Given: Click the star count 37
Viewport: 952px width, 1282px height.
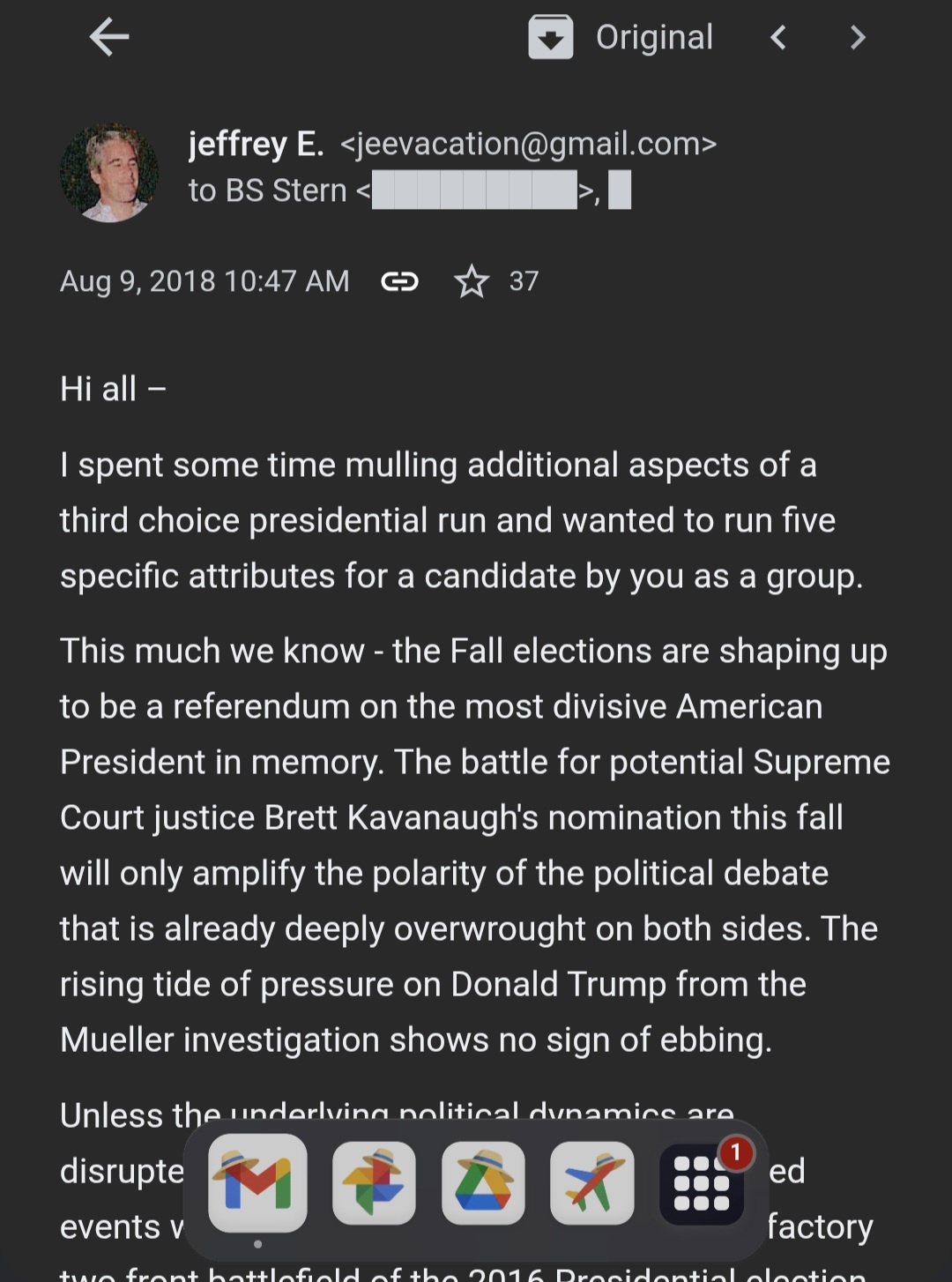Looking at the screenshot, I should (524, 281).
